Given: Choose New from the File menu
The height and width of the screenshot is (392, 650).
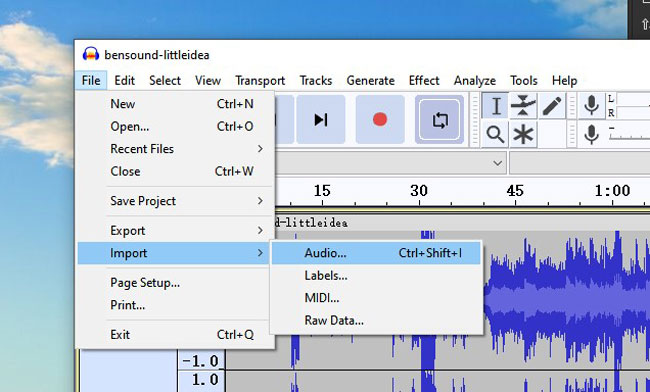Looking at the screenshot, I should [x=175, y=104].
